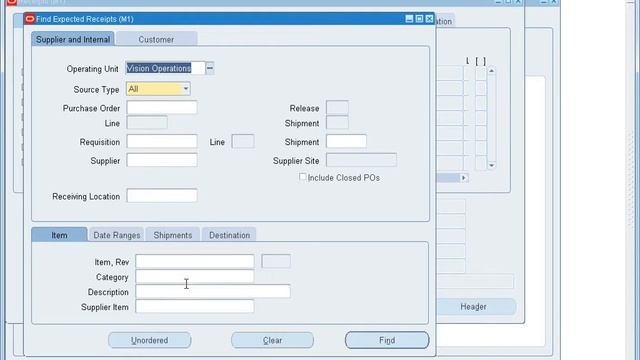
Task: Minimize Find Expected Receipts window
Action: 409,19
